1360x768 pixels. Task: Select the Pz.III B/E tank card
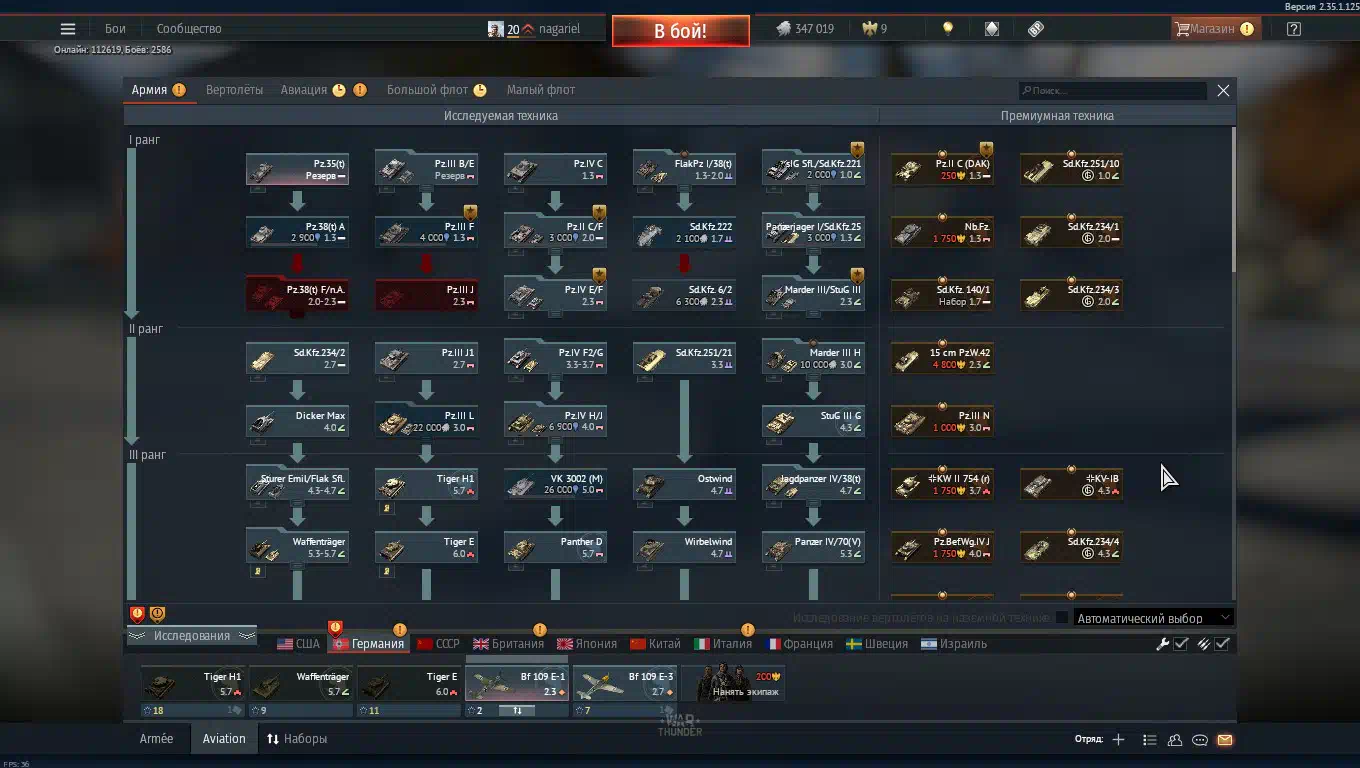pyautogui.click(x=426, y=169)
